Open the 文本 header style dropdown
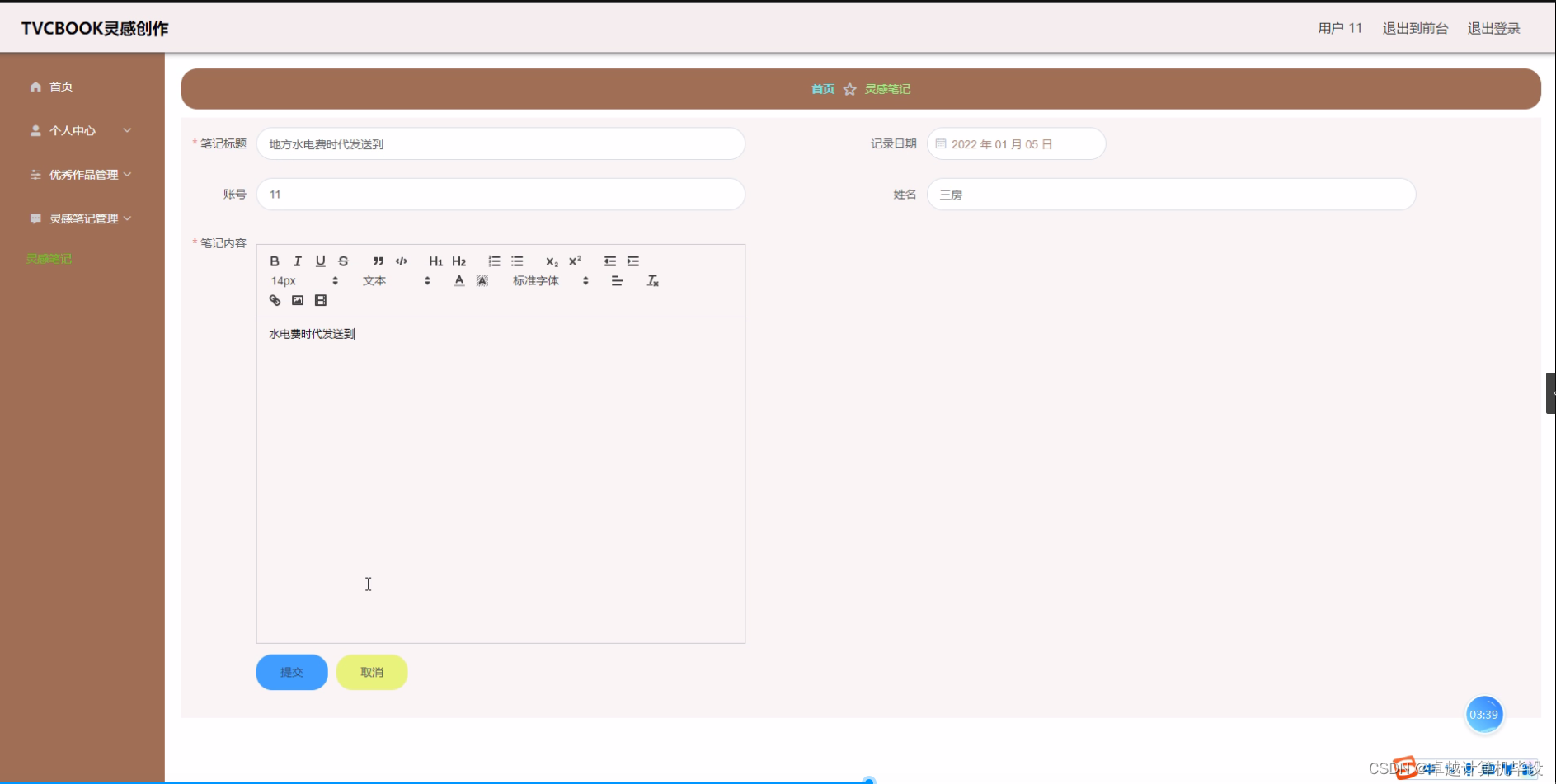The width and height of the screenshot is (1556, 784). pyautogui.click(x=397, y=281)
